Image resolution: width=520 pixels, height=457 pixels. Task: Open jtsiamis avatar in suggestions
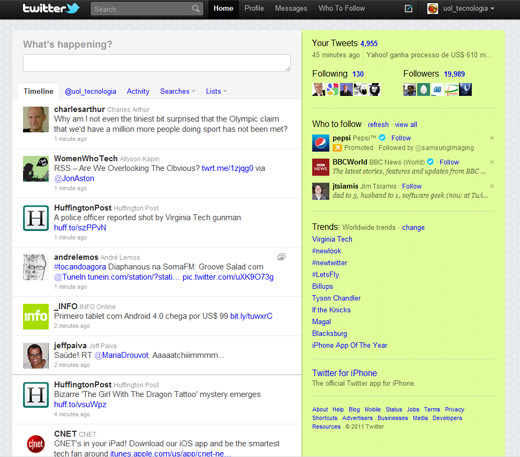pyautogui.click(x=321, y=191)
